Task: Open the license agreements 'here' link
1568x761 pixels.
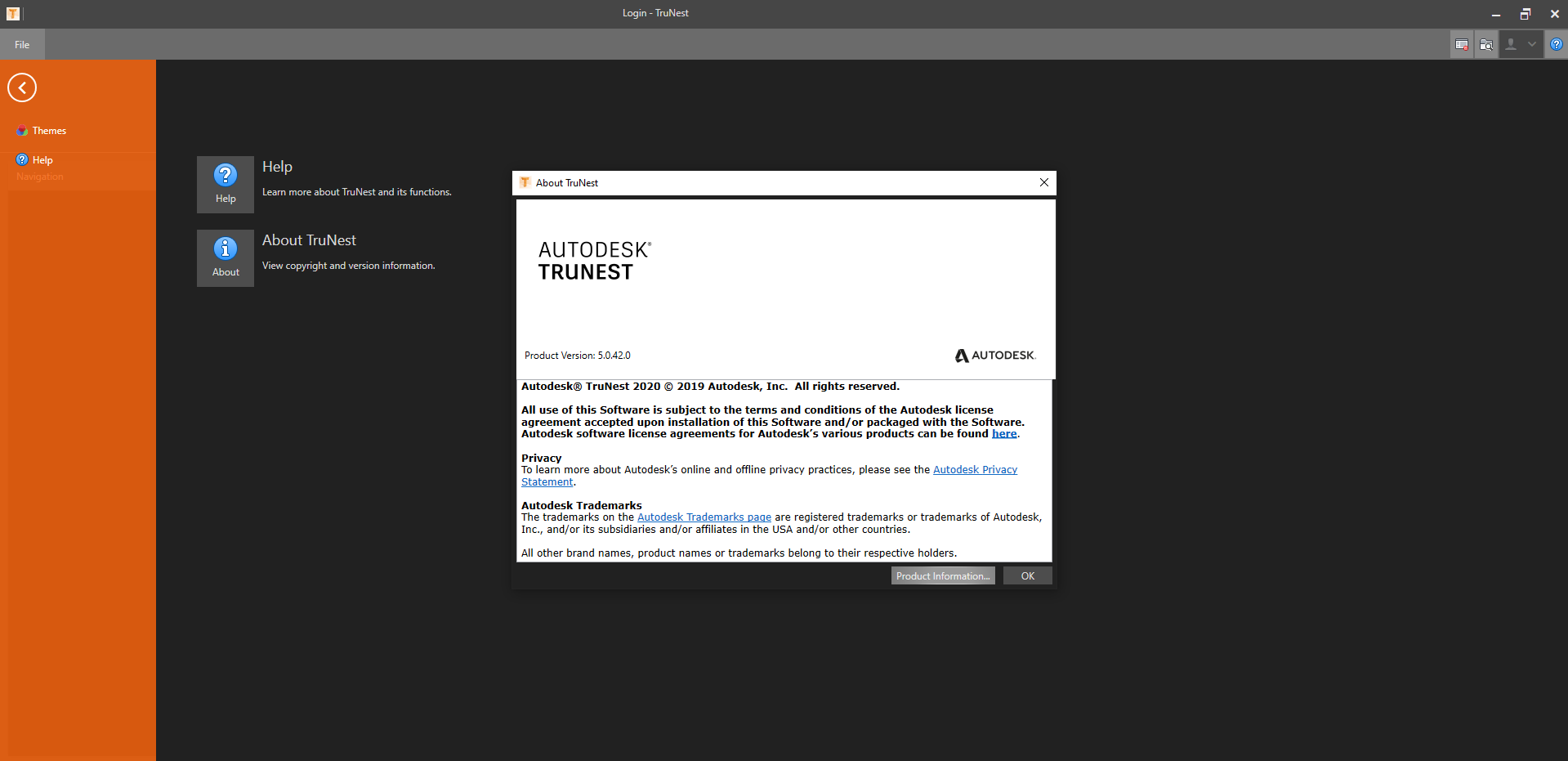Action: coord(1004,434)
